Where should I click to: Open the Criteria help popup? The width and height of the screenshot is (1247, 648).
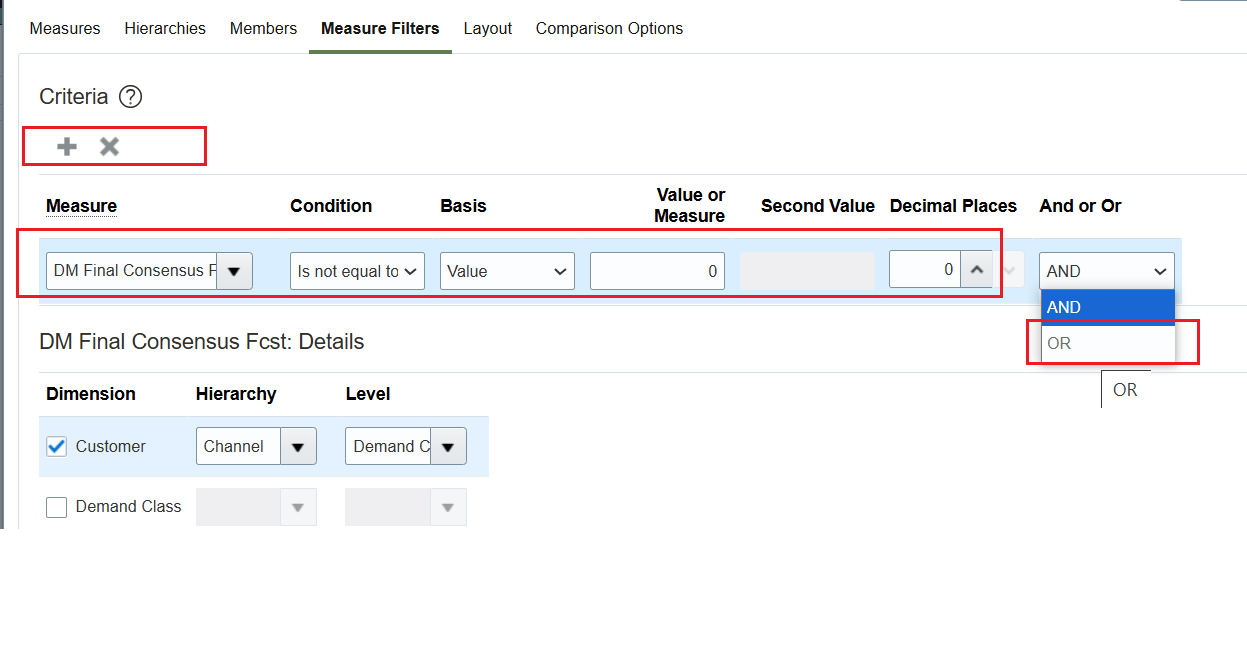click(x=130, y=97)
